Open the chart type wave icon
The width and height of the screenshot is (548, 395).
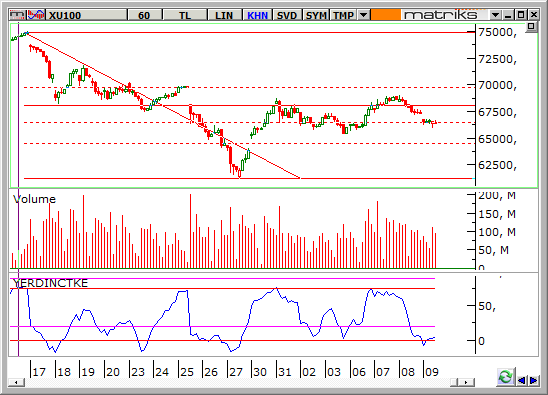36,15
